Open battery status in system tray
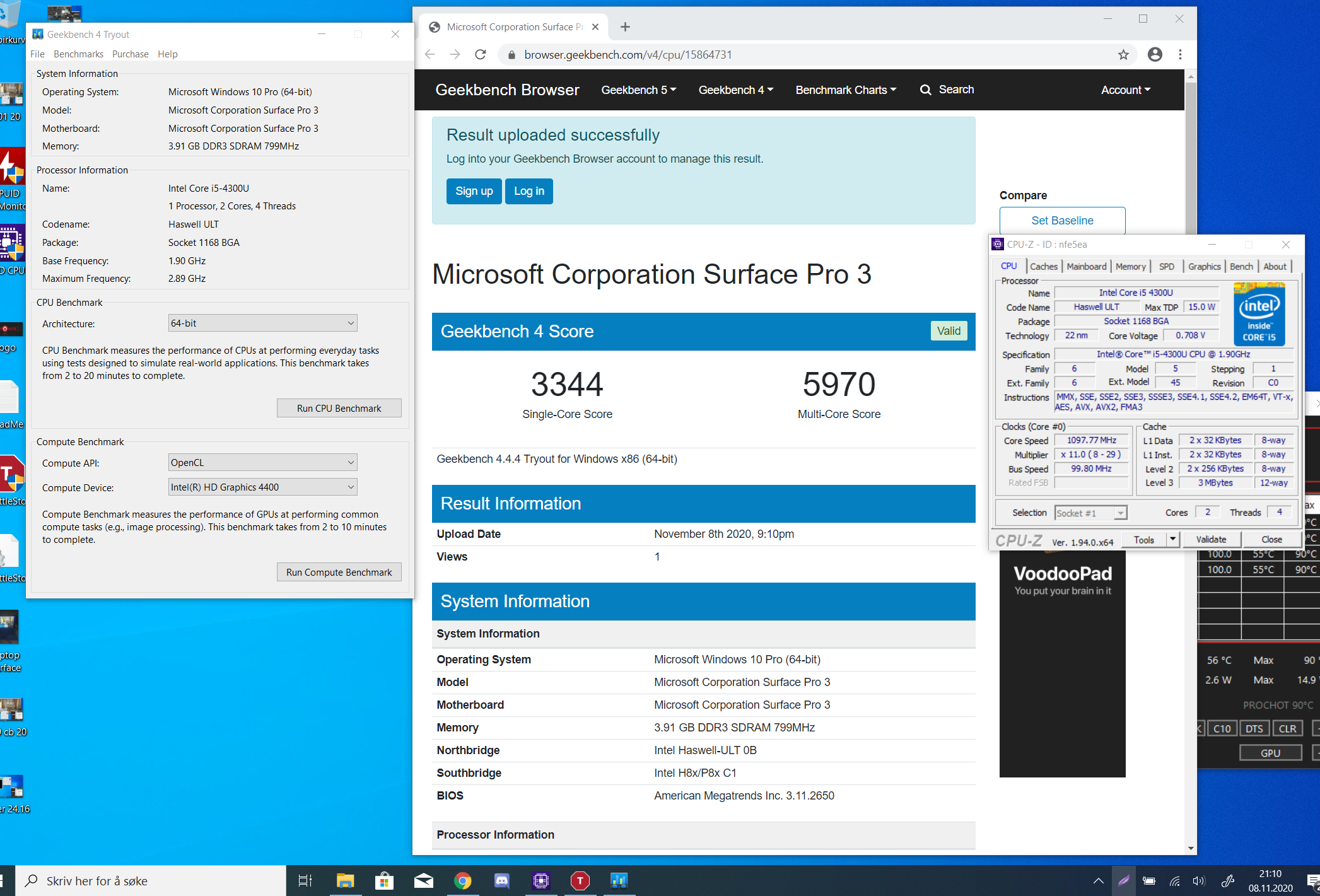The height and width of the screenshot is (896, 1320). click(x=1148, y=881)
